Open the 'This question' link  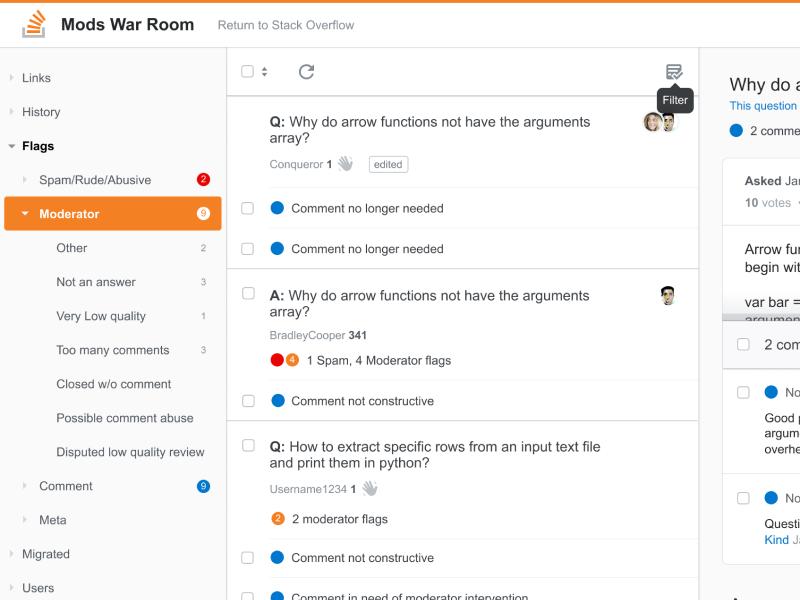(x=763, y=105)
